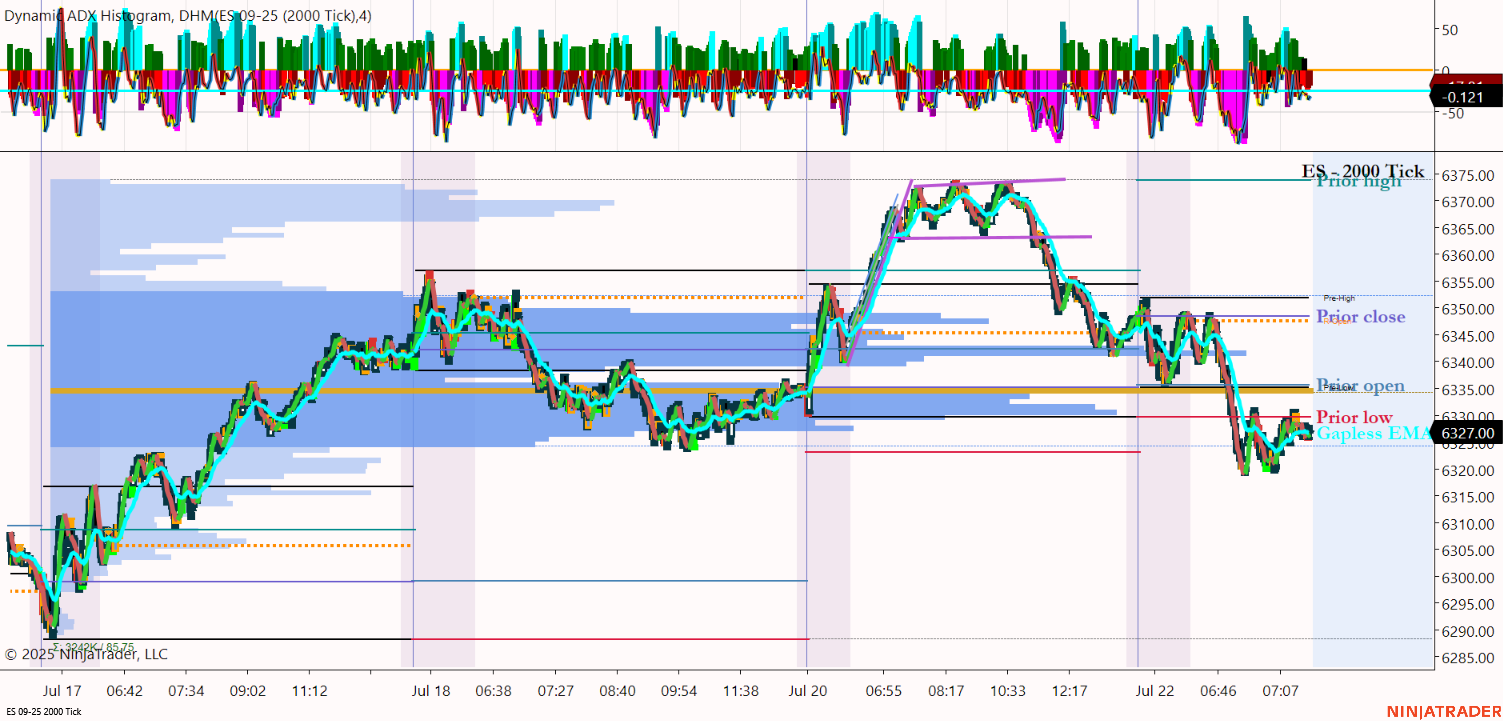Click the 6365.00 price axis label
The width and height of the screenshot is (1503, 721).
1466,229
